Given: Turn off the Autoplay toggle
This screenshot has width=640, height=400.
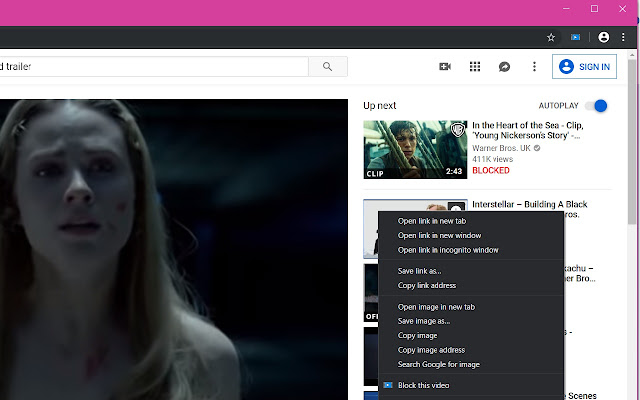Looking at the screenshot, I should (x=596, y=106).
